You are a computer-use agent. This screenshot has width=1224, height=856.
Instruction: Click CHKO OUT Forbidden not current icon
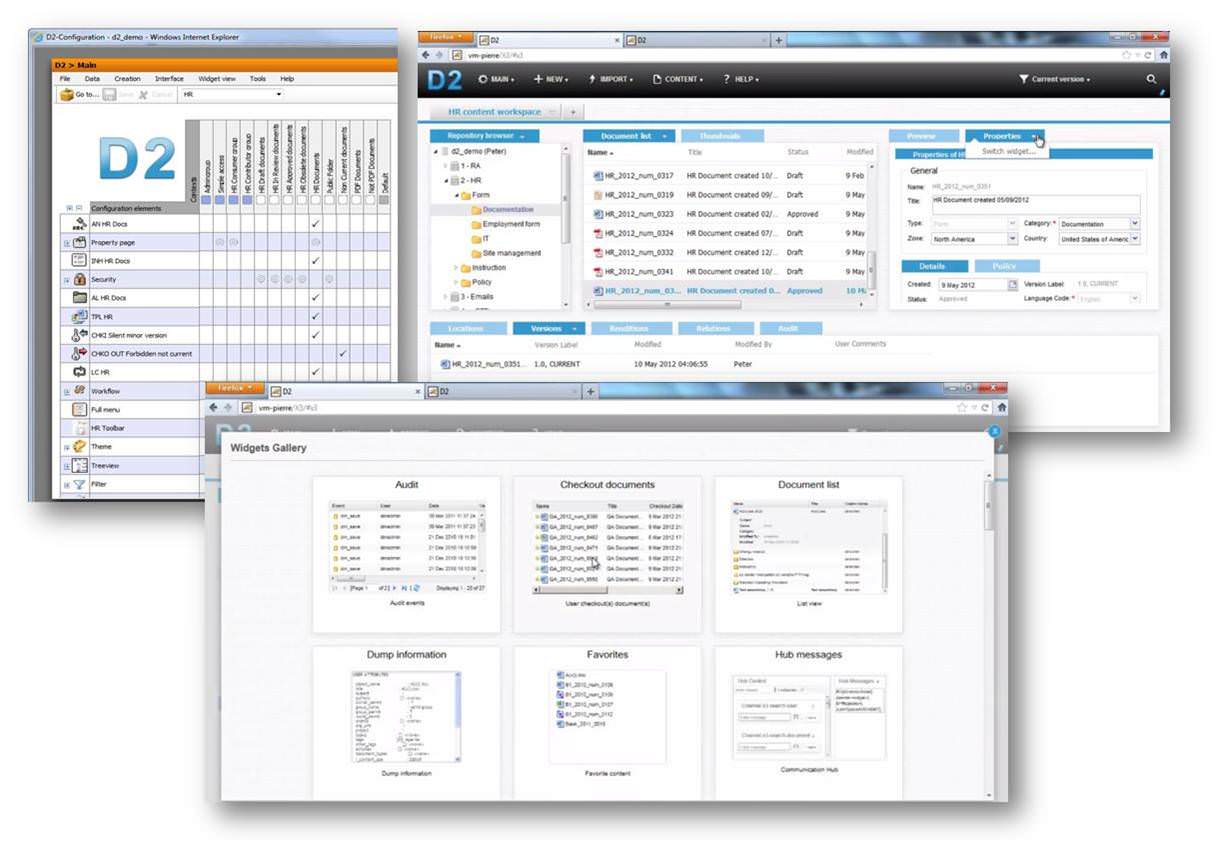(79, 354)
